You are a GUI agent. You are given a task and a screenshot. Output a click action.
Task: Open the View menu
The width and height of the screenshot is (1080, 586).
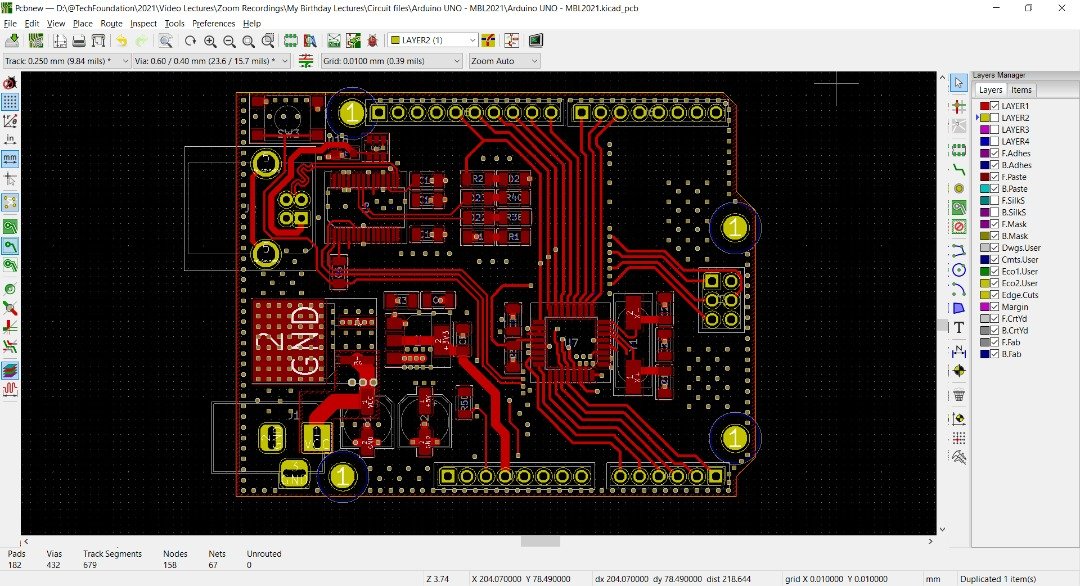(x=56, y=23)
